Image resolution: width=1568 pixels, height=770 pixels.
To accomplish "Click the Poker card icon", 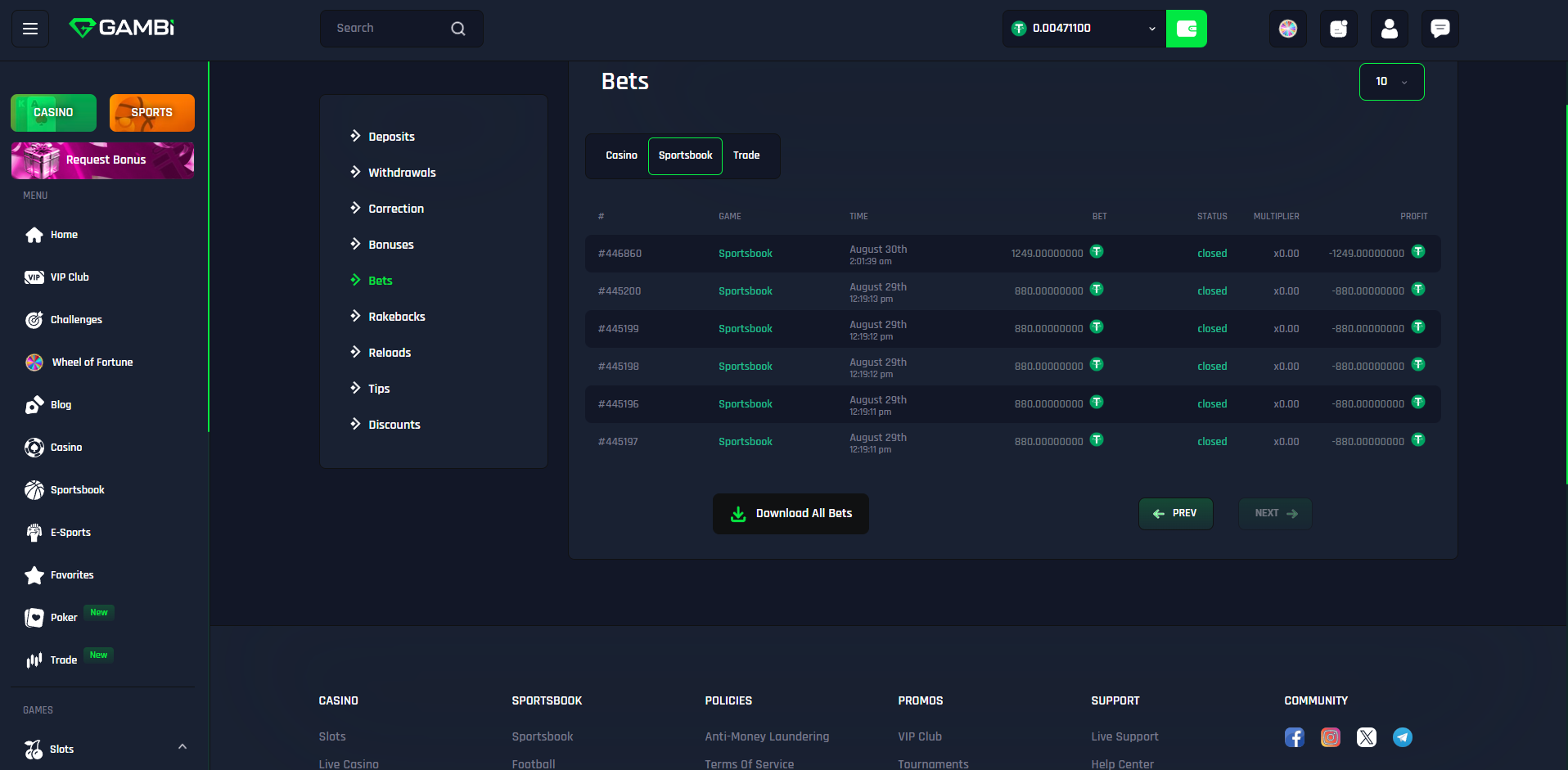I will 34,618.
